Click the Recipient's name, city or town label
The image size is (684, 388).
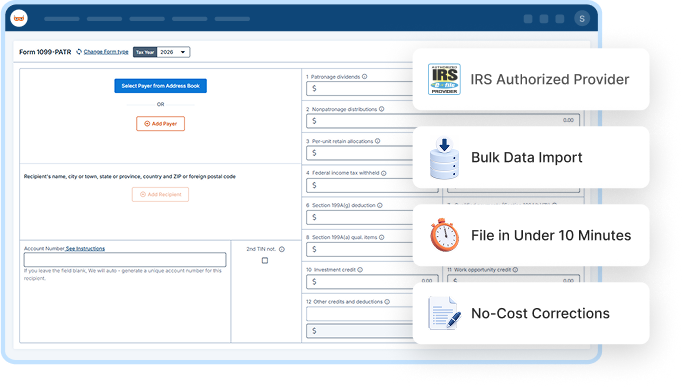pyautogui.click(x=130, y=177)
